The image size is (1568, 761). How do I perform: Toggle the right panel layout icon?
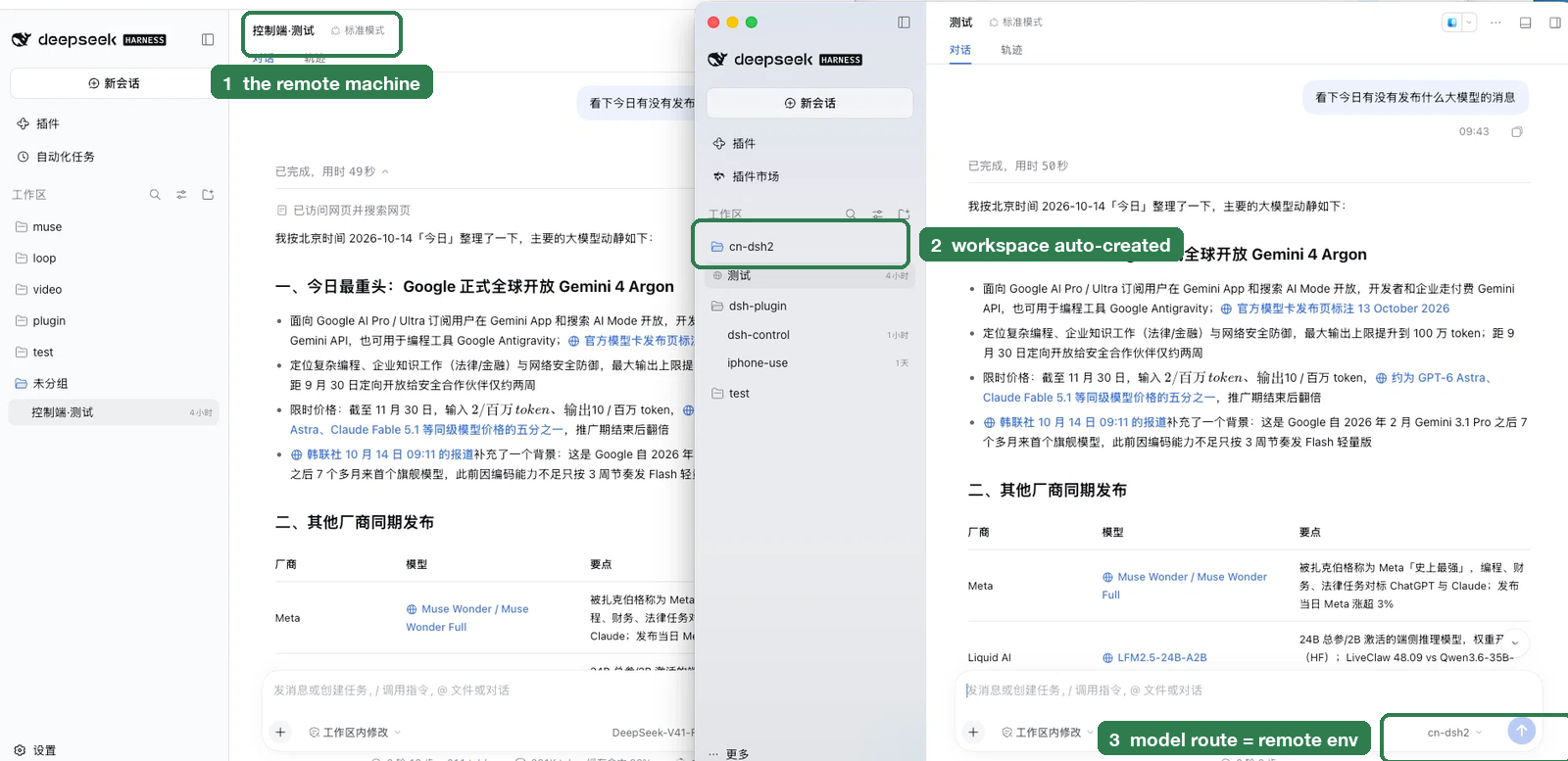[x=1554, y=23]
